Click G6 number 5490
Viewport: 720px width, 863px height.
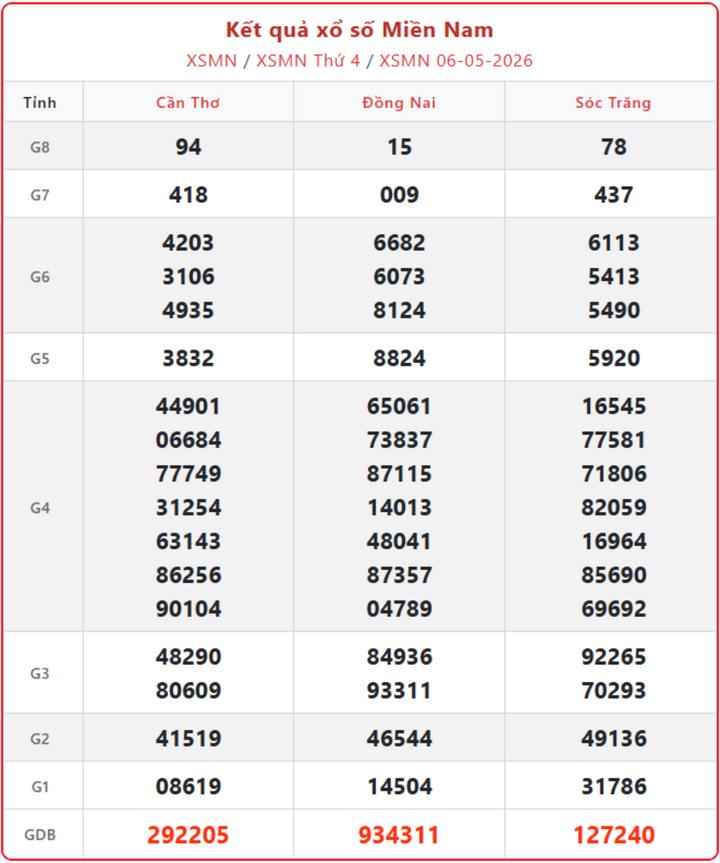[613, 310]
